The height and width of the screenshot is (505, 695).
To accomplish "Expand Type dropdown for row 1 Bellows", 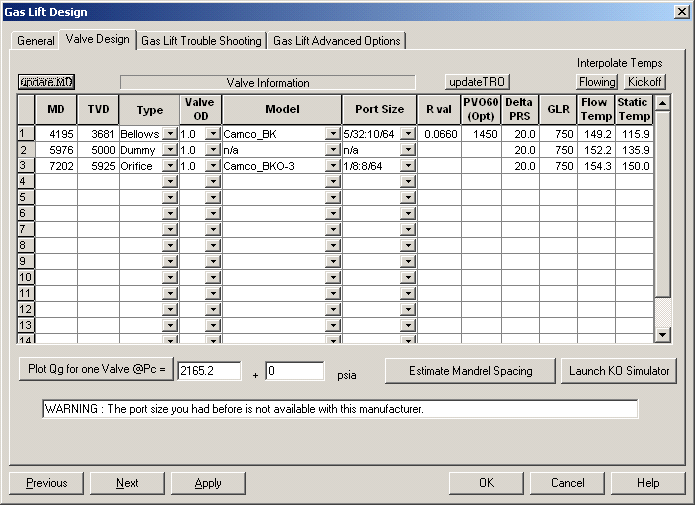I will [170, 133].
